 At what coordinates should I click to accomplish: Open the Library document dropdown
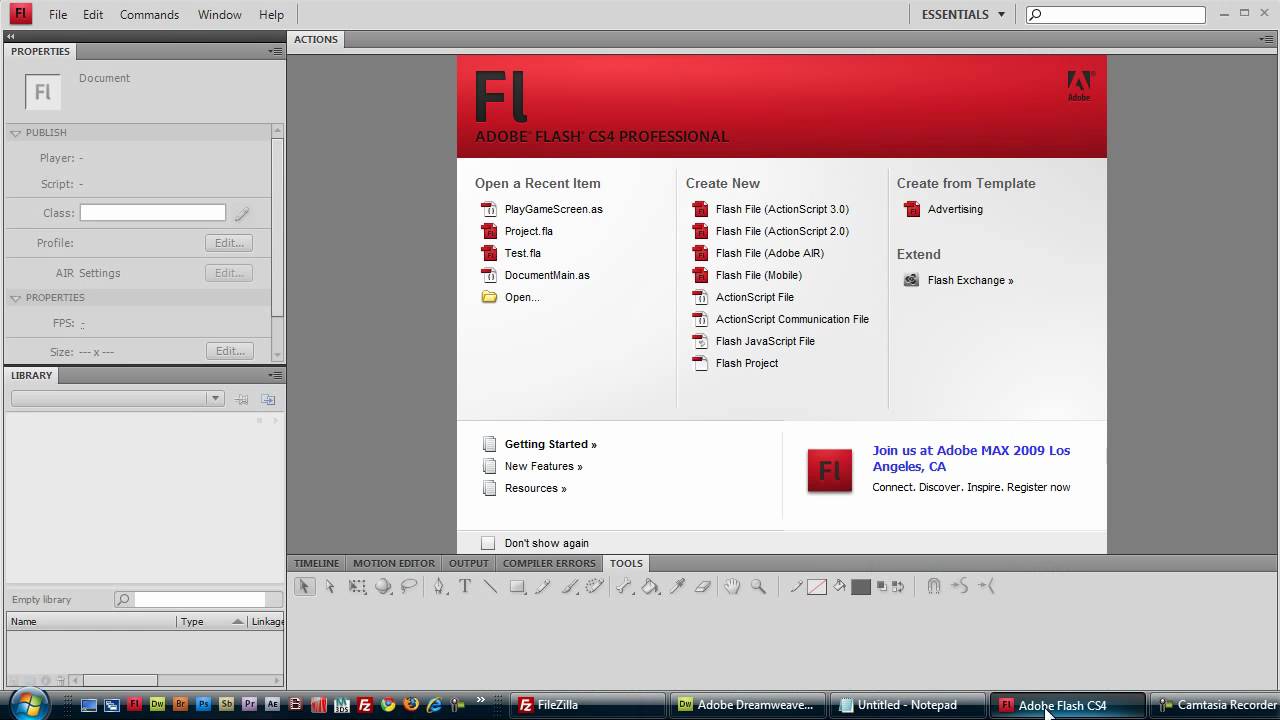click(117, 399)
